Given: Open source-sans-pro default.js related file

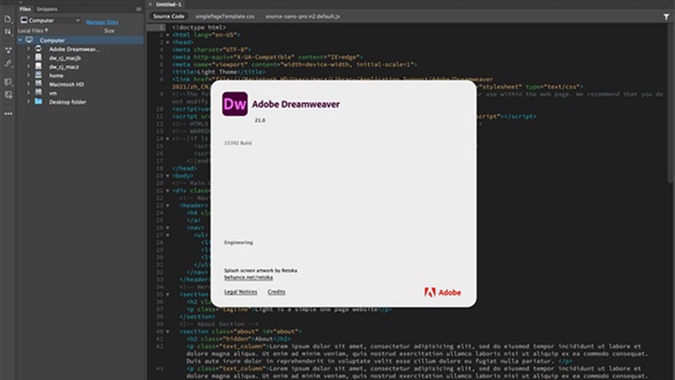Looking at the screenshot, I should 302,16.
